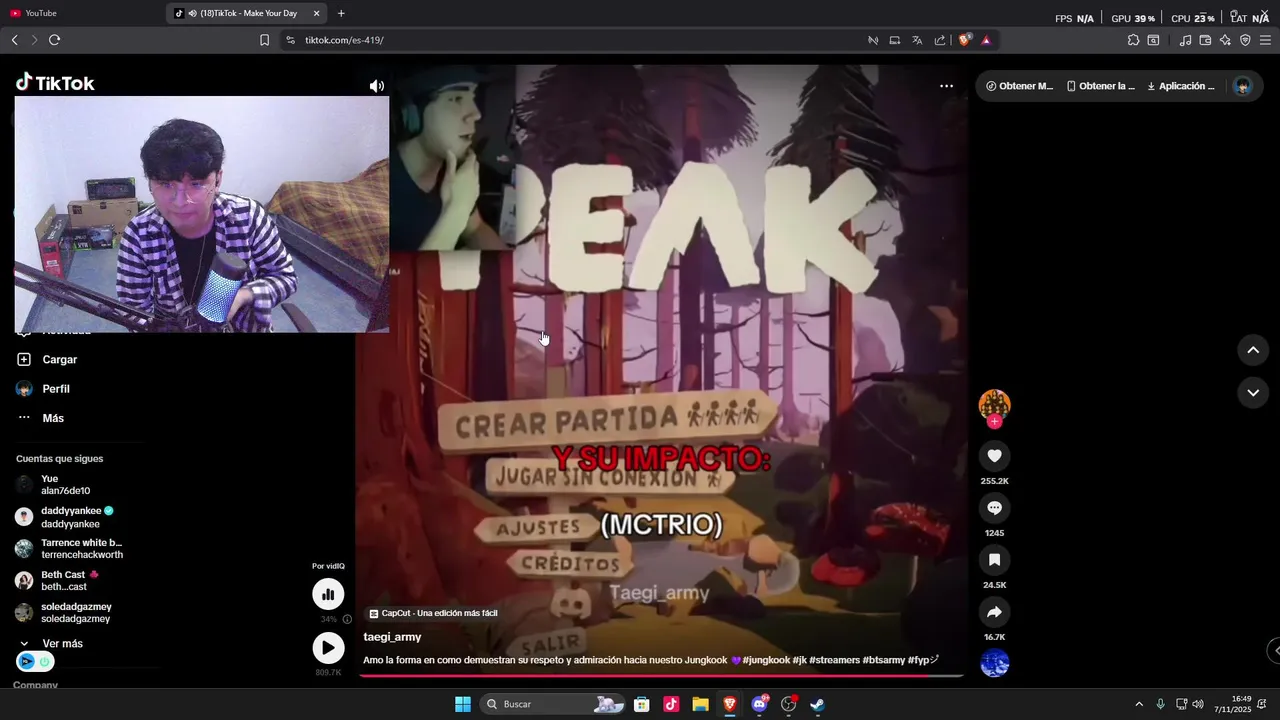Open video comments bubble
Image resolution: width=1280 pixels, height=720 pixels.
point(994,508)
